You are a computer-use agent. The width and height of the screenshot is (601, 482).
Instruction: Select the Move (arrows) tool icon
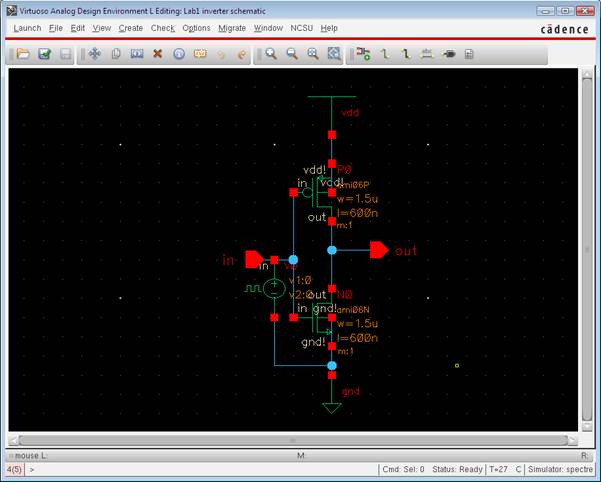tap(95, 53)
